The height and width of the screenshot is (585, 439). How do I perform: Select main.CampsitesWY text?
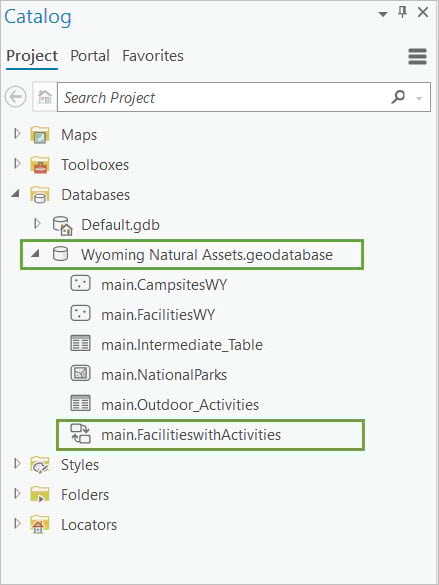pos(164,285)
